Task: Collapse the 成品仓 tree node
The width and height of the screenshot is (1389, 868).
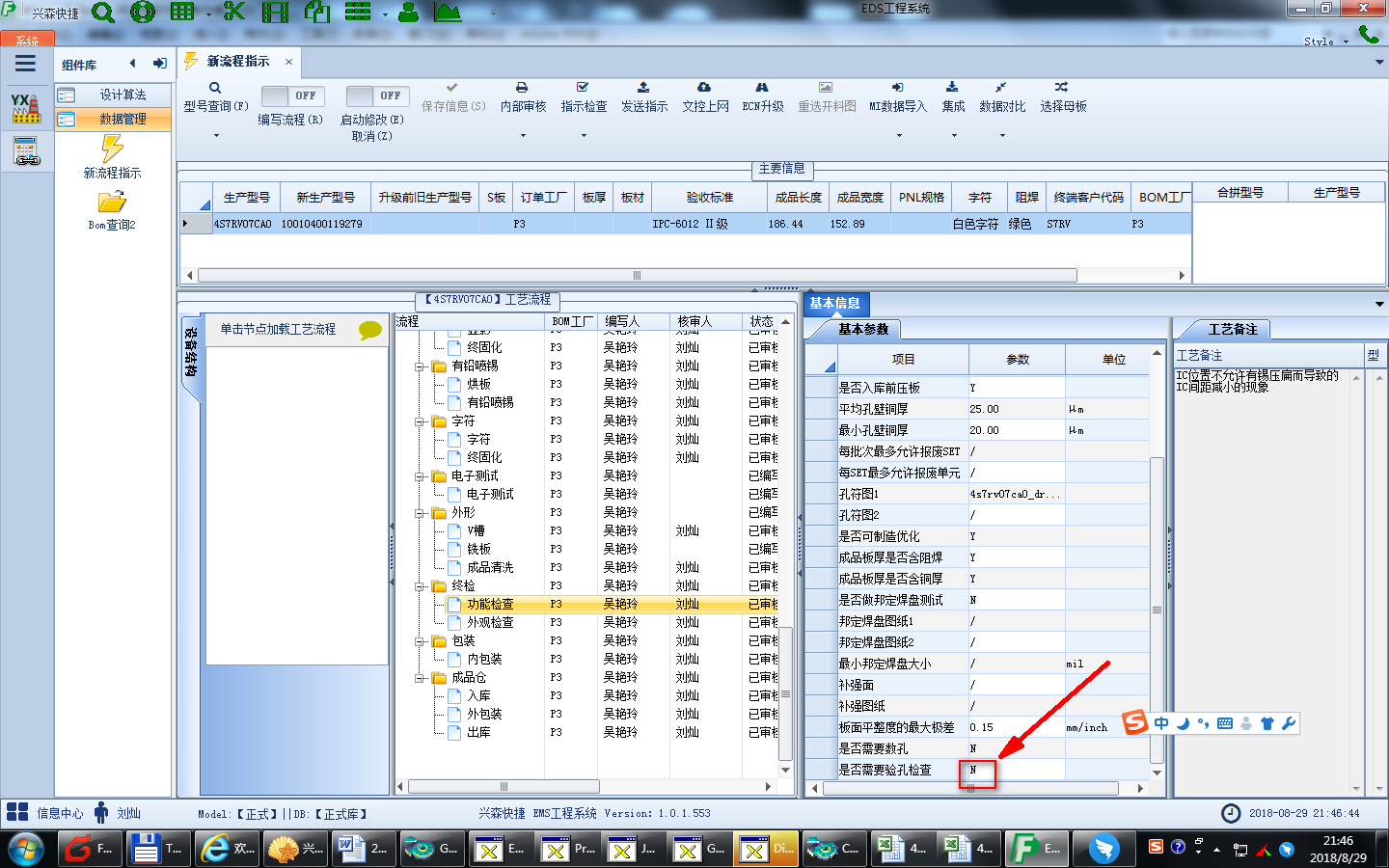Action: (x=421, y=678)
